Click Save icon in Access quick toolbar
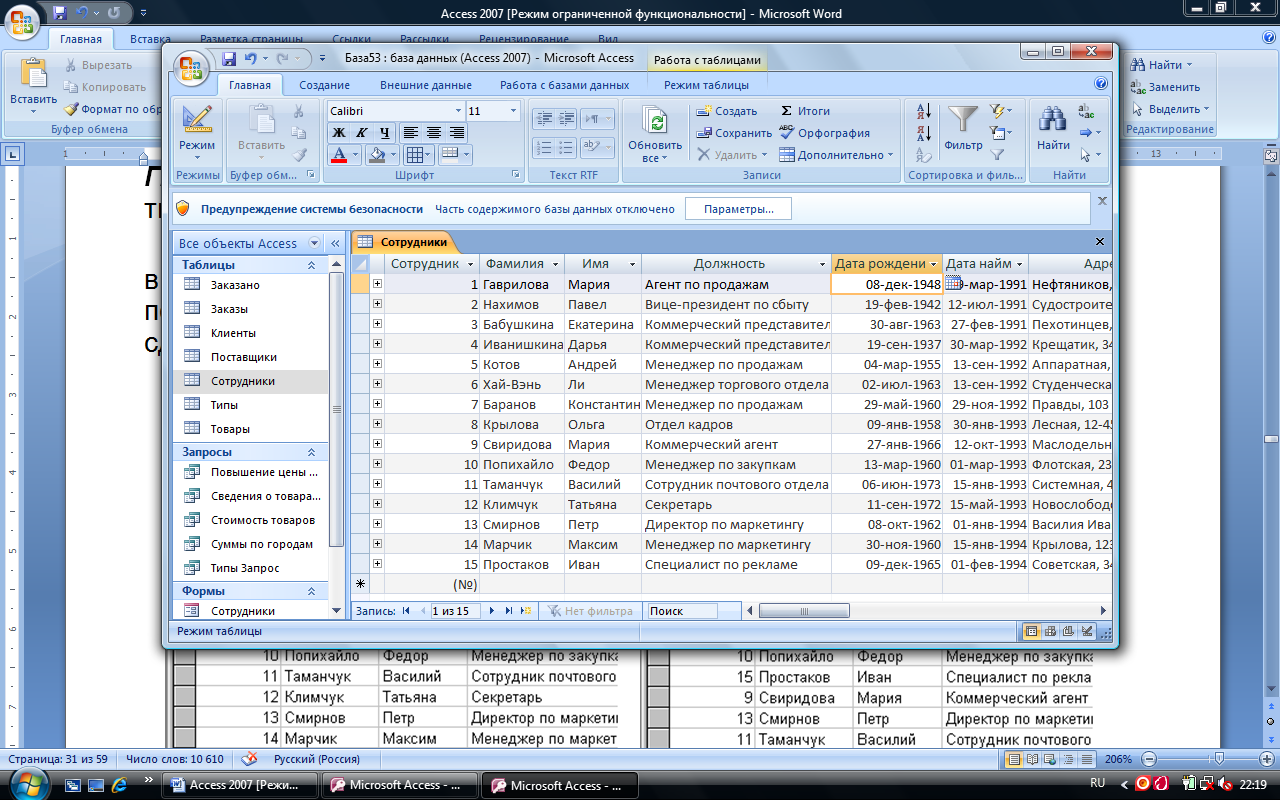The width and height of the screenshot is (1280, 800). click(x=229, y=59)
